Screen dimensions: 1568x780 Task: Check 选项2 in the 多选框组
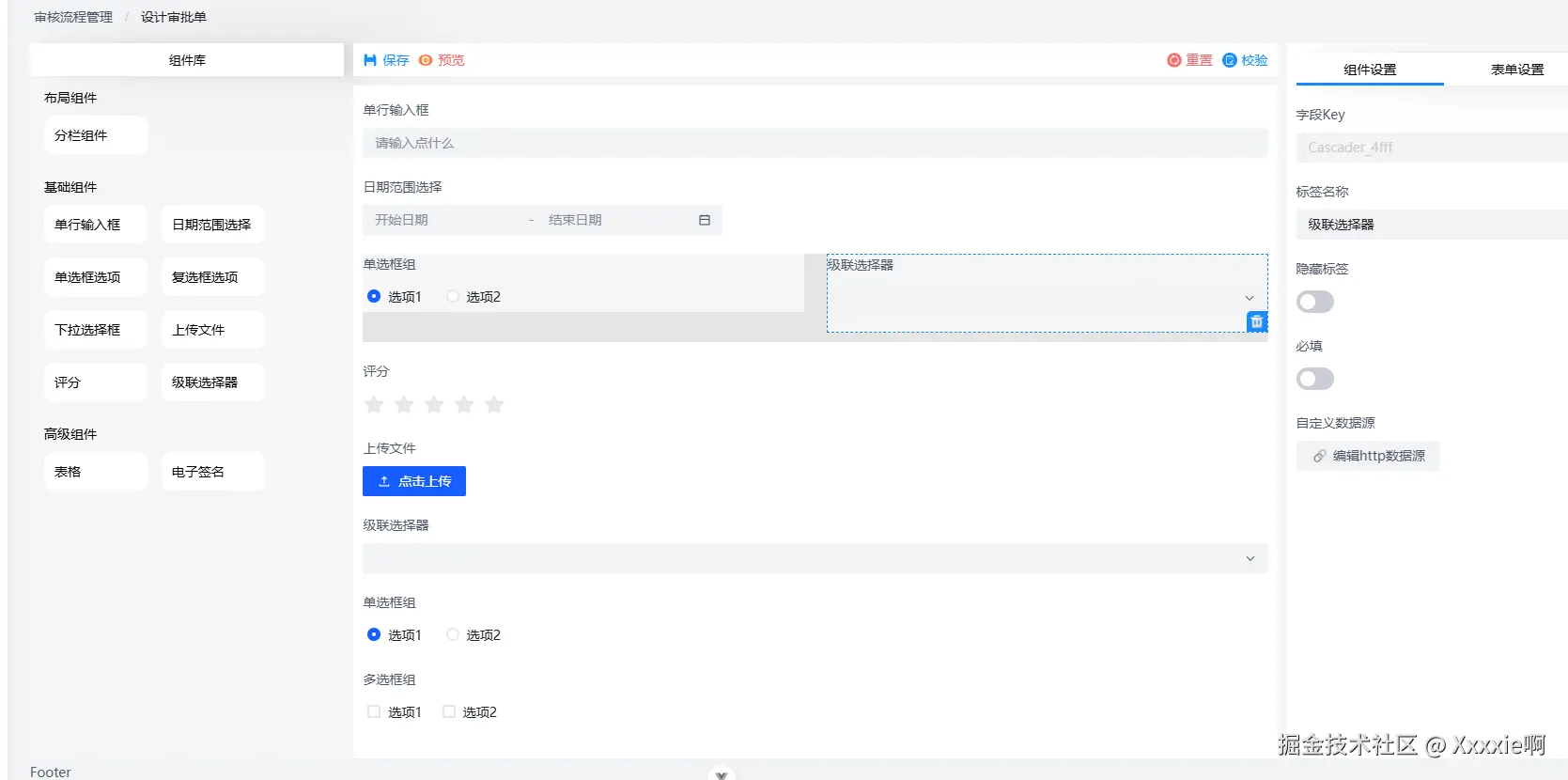pyautogui.click(x=449, y=711)
